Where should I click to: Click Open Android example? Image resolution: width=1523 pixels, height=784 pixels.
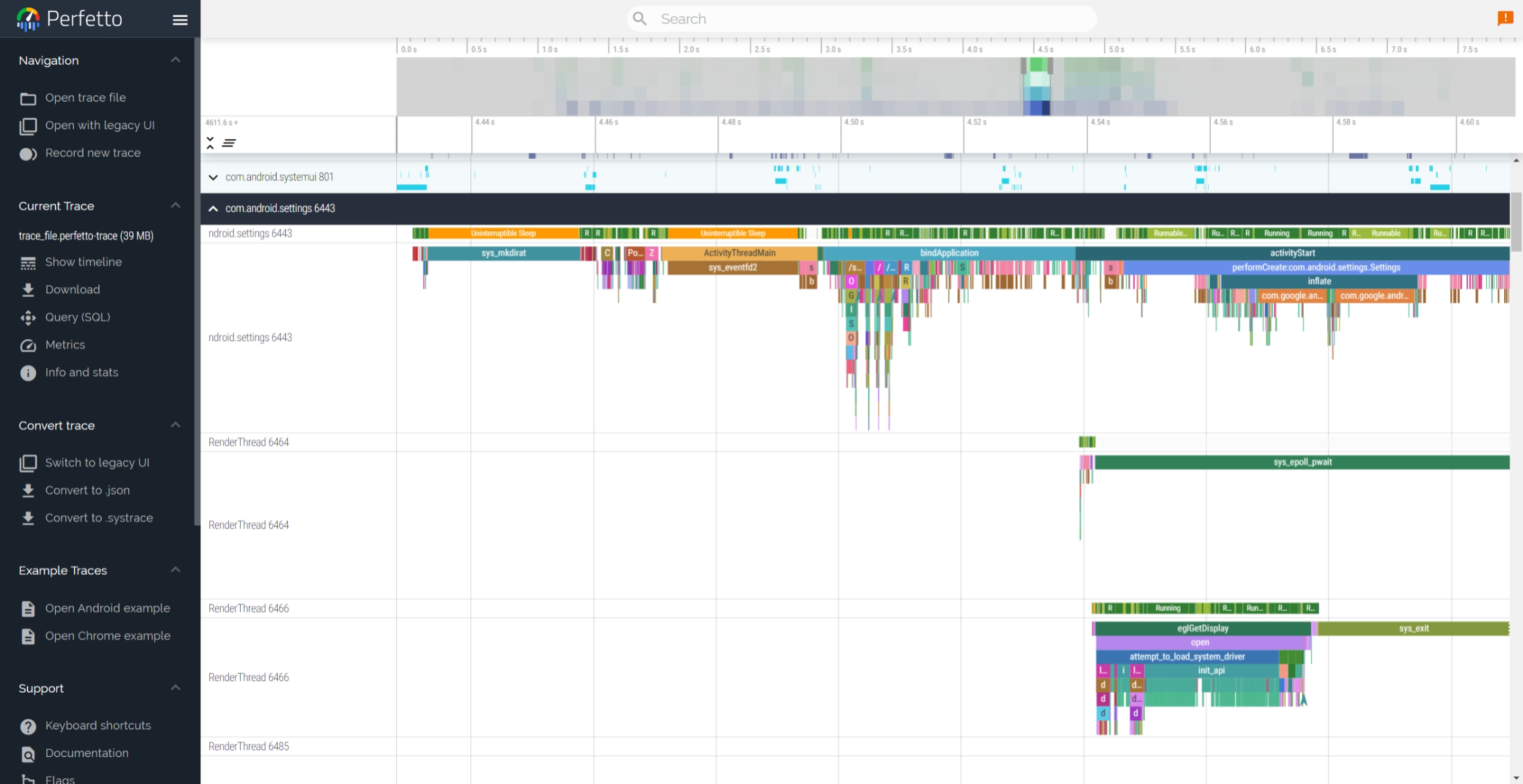click(x=108, y=608)
